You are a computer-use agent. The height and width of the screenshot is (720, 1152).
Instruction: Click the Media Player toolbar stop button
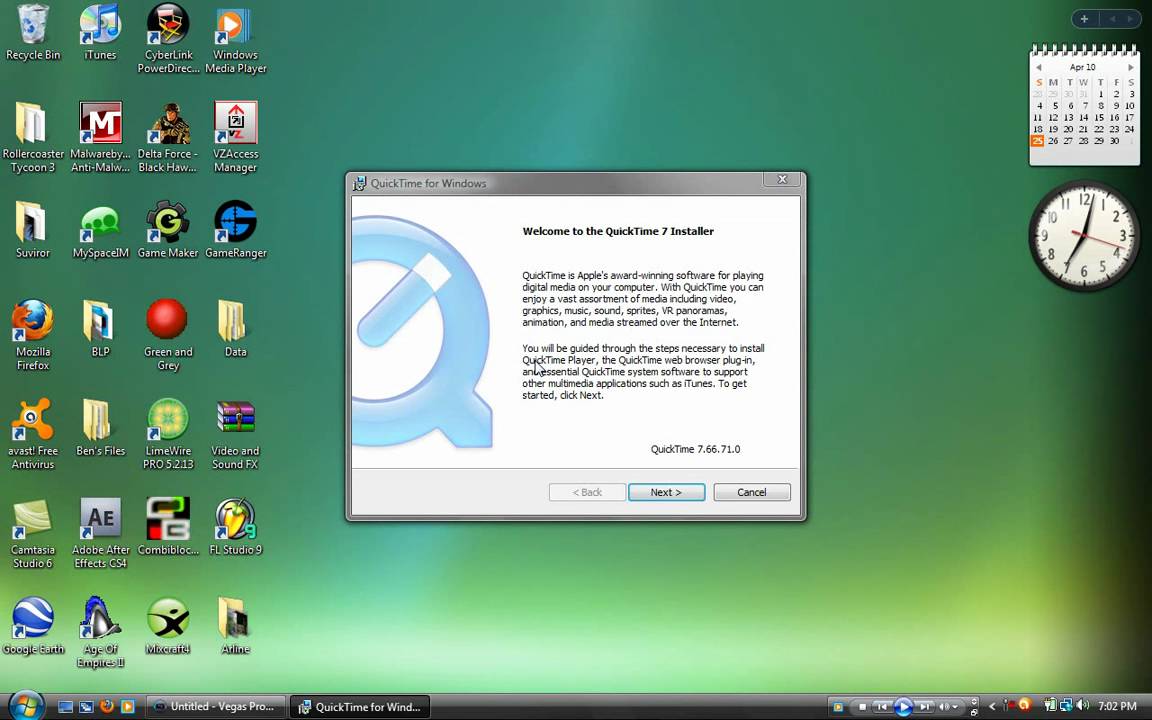pos(862,707)
